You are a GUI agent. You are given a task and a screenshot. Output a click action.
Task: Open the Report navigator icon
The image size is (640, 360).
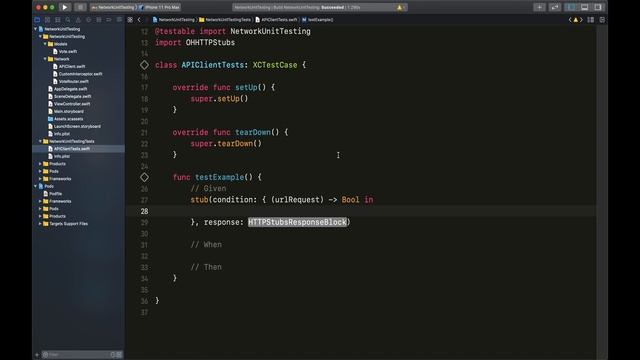tap(119, 20)
